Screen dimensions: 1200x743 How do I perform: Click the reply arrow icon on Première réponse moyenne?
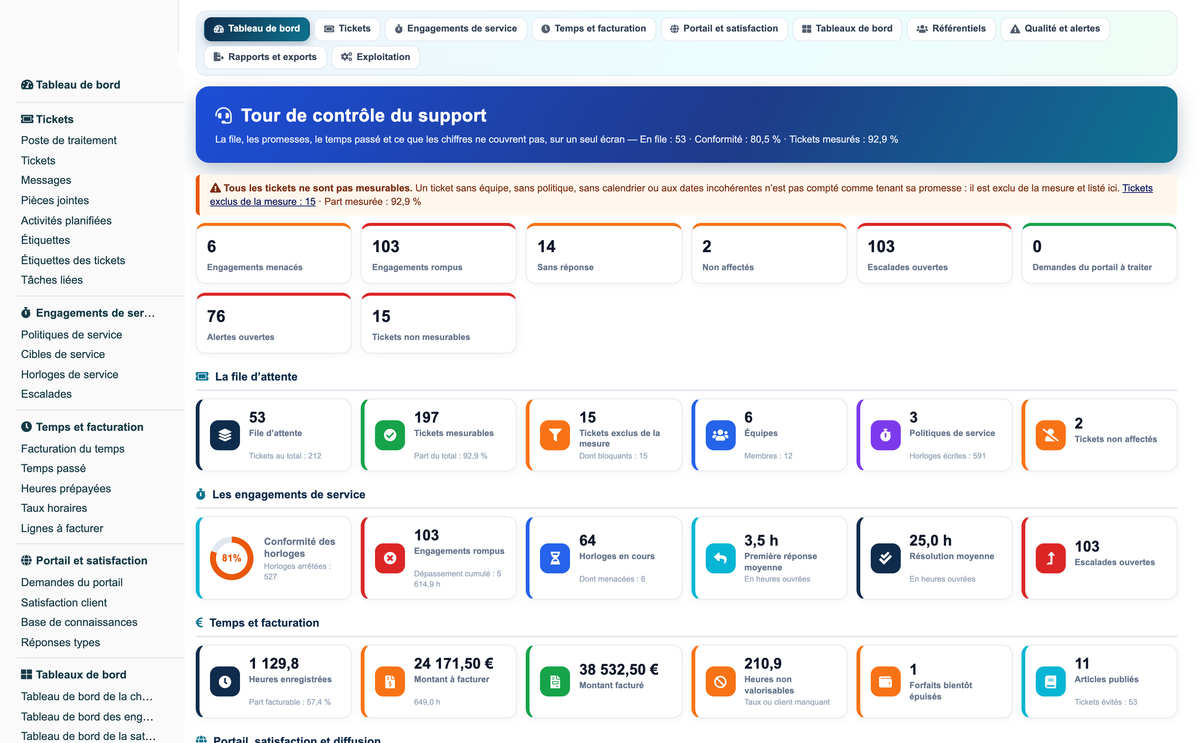click(720, 558)
